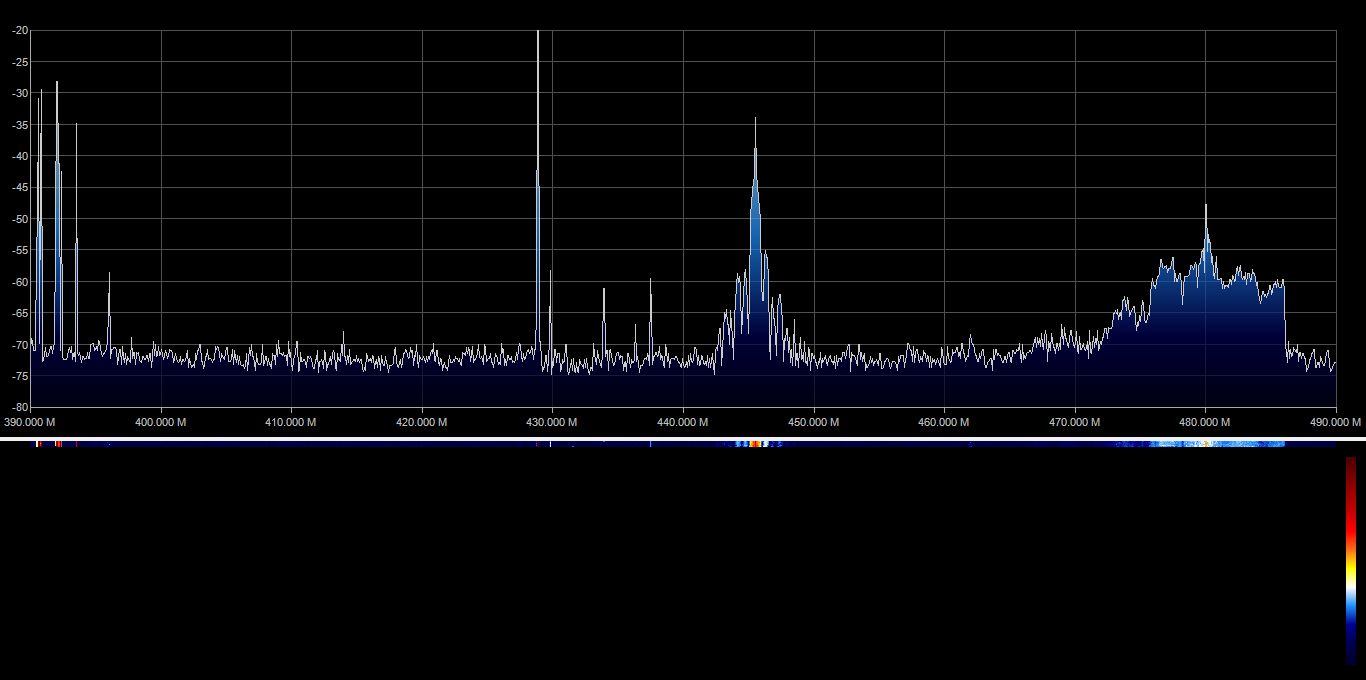Screen dimensions: 1366x680
Task: Click the 490.000 M frequency axis label
Action: (x=1336, y=422)
